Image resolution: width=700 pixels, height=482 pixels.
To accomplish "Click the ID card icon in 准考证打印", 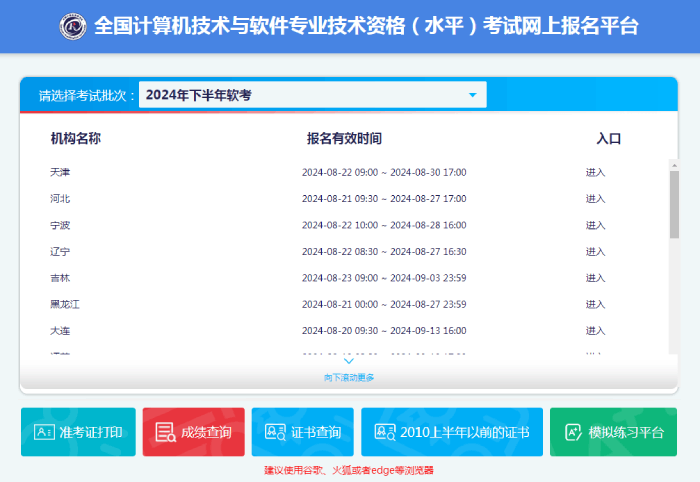I will point(44,432).
